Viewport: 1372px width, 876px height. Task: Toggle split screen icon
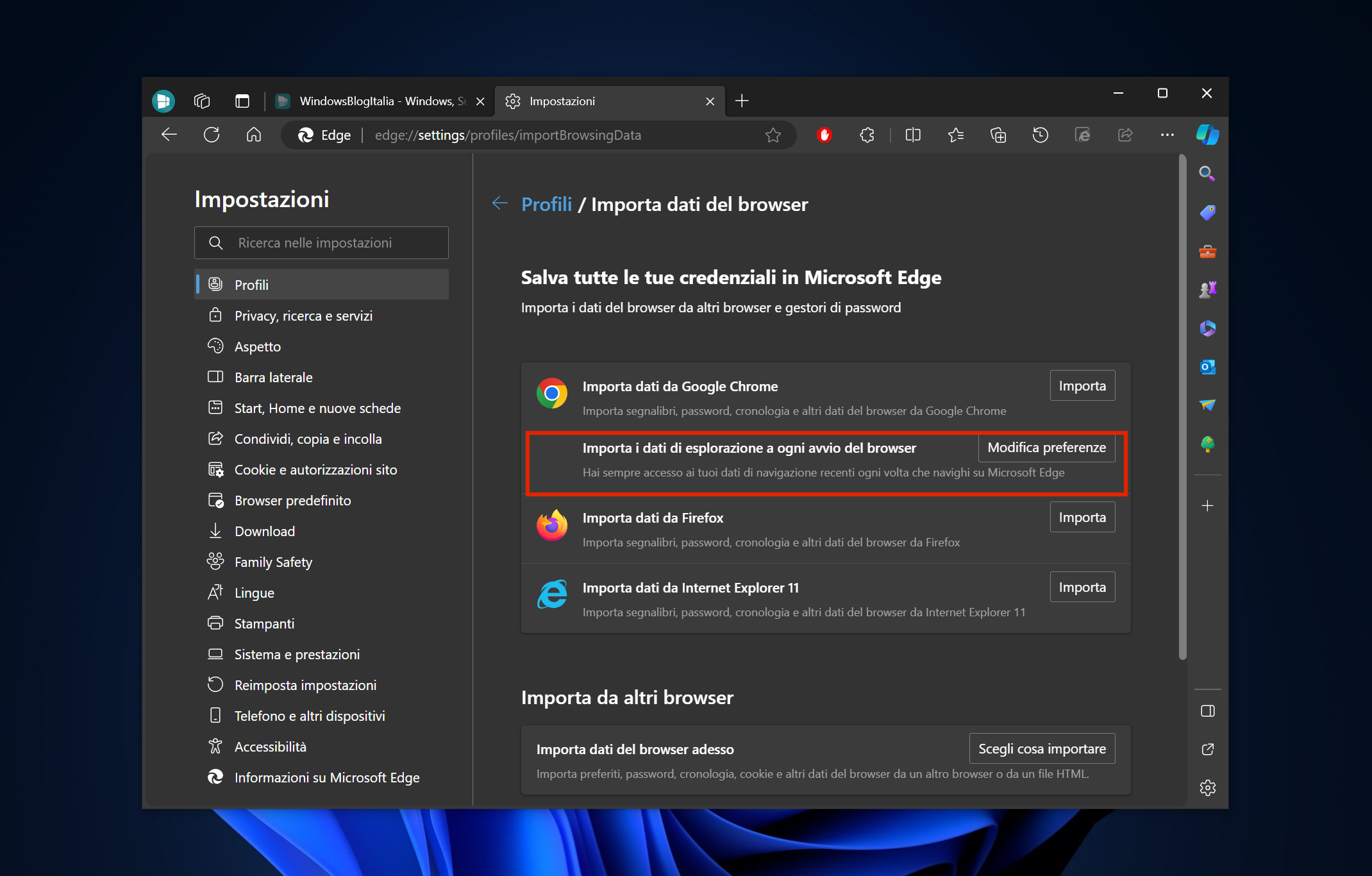click(x=913, y=135)
